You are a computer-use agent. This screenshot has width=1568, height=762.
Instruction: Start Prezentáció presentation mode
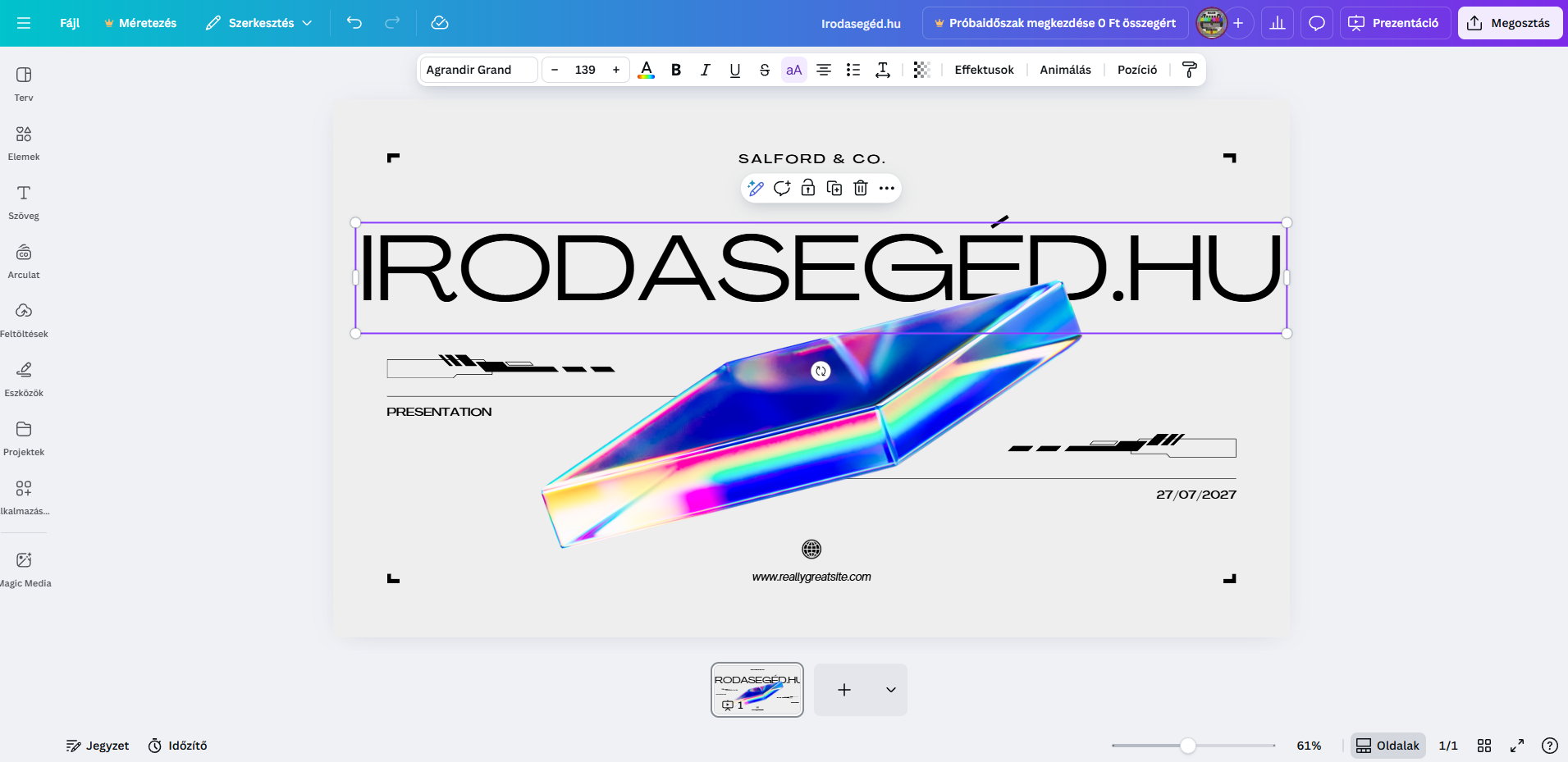coord(1395,23)
